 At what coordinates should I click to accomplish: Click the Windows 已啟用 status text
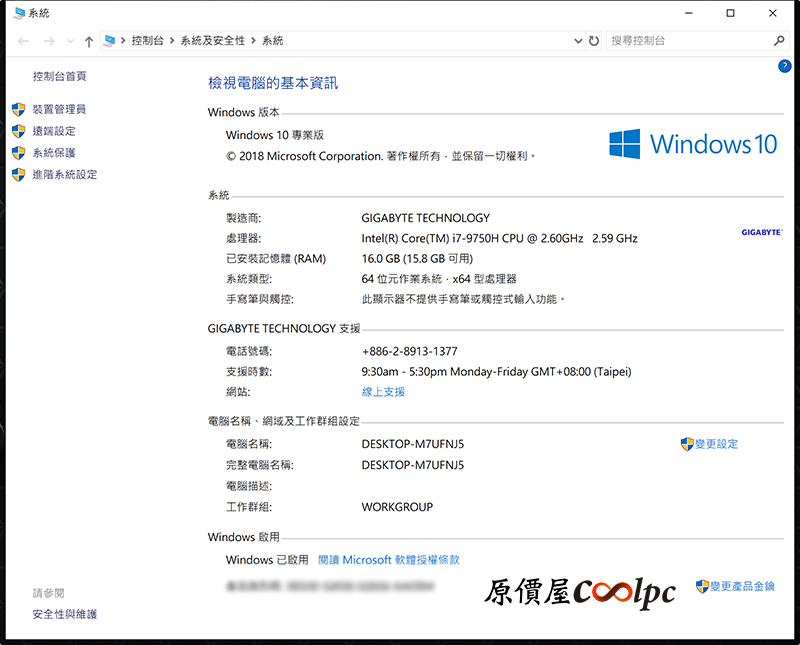point(267,560)
